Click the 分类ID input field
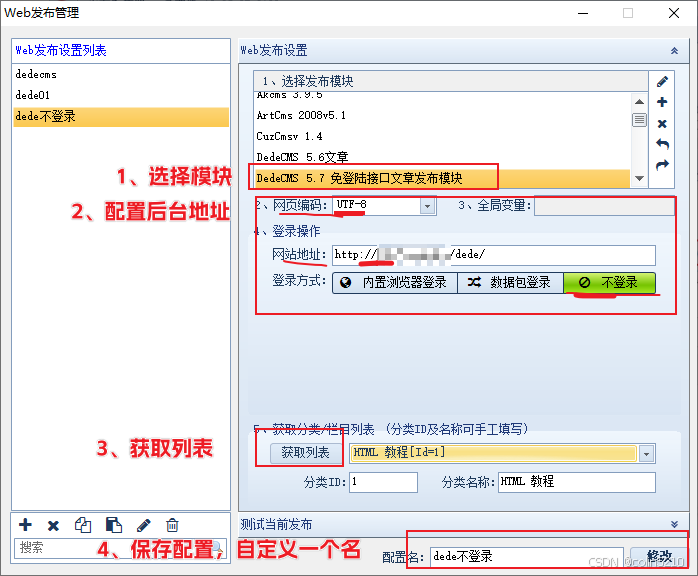 pos(383,483)
